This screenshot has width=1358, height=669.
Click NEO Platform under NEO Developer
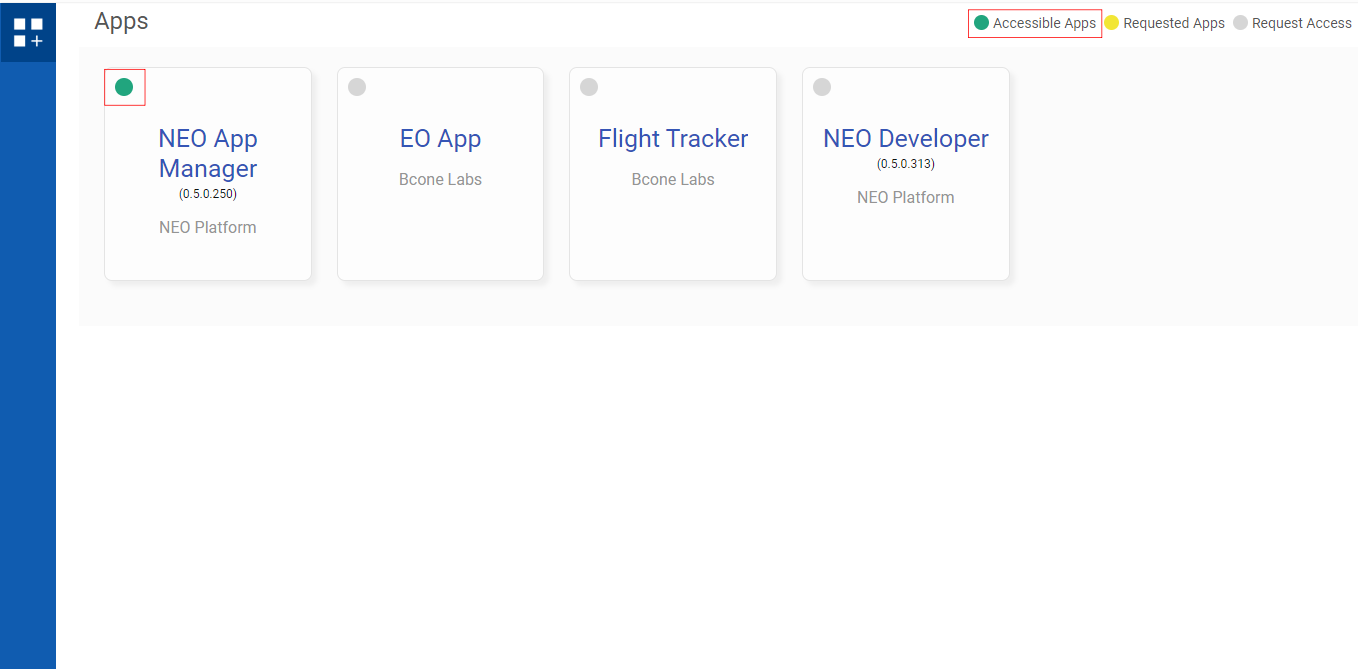coord(906,197)
